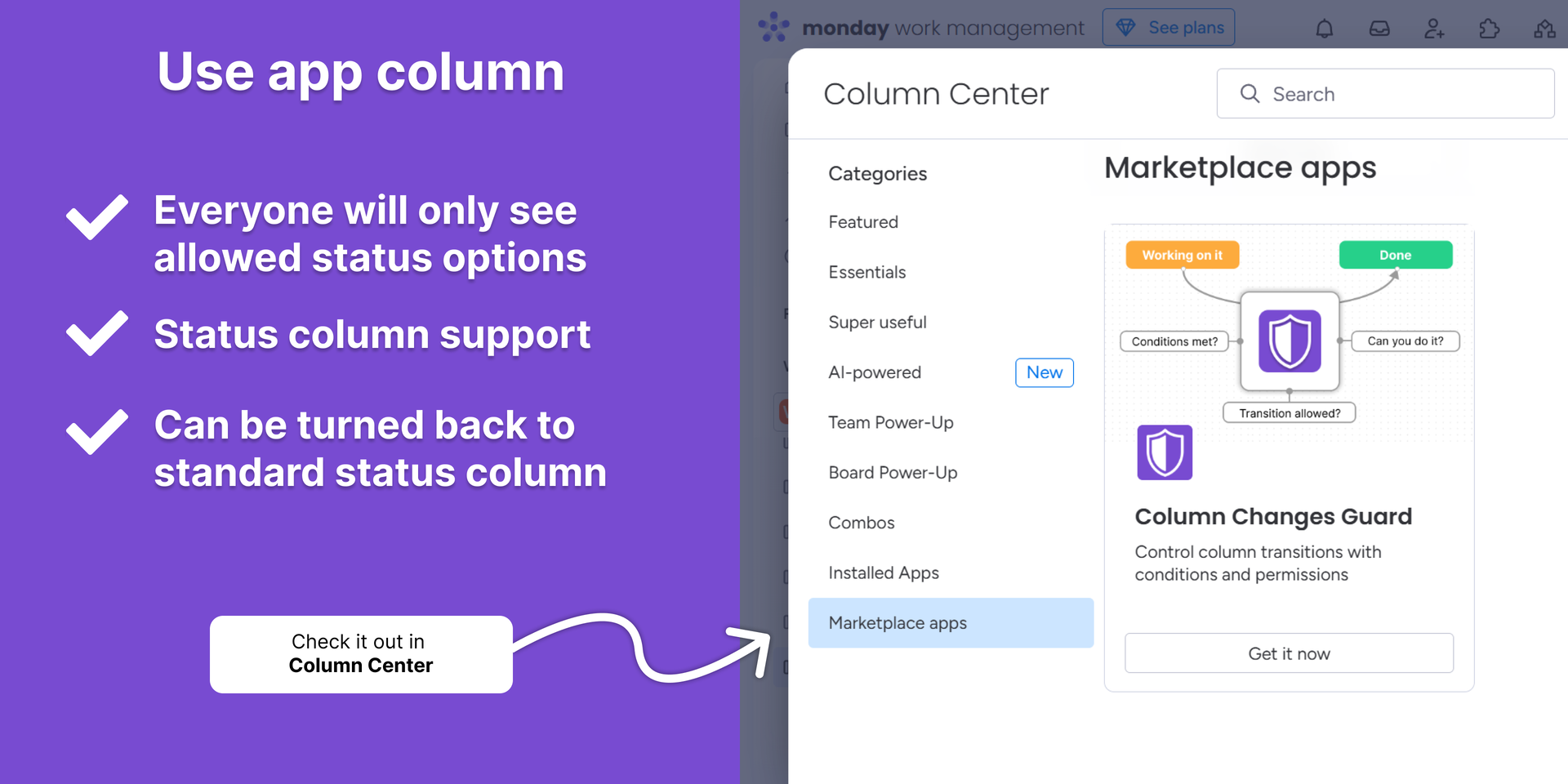Open the inbox tray icon
The height and width of the screenshot is (784, 1568).
click(x=1379, y=29)
